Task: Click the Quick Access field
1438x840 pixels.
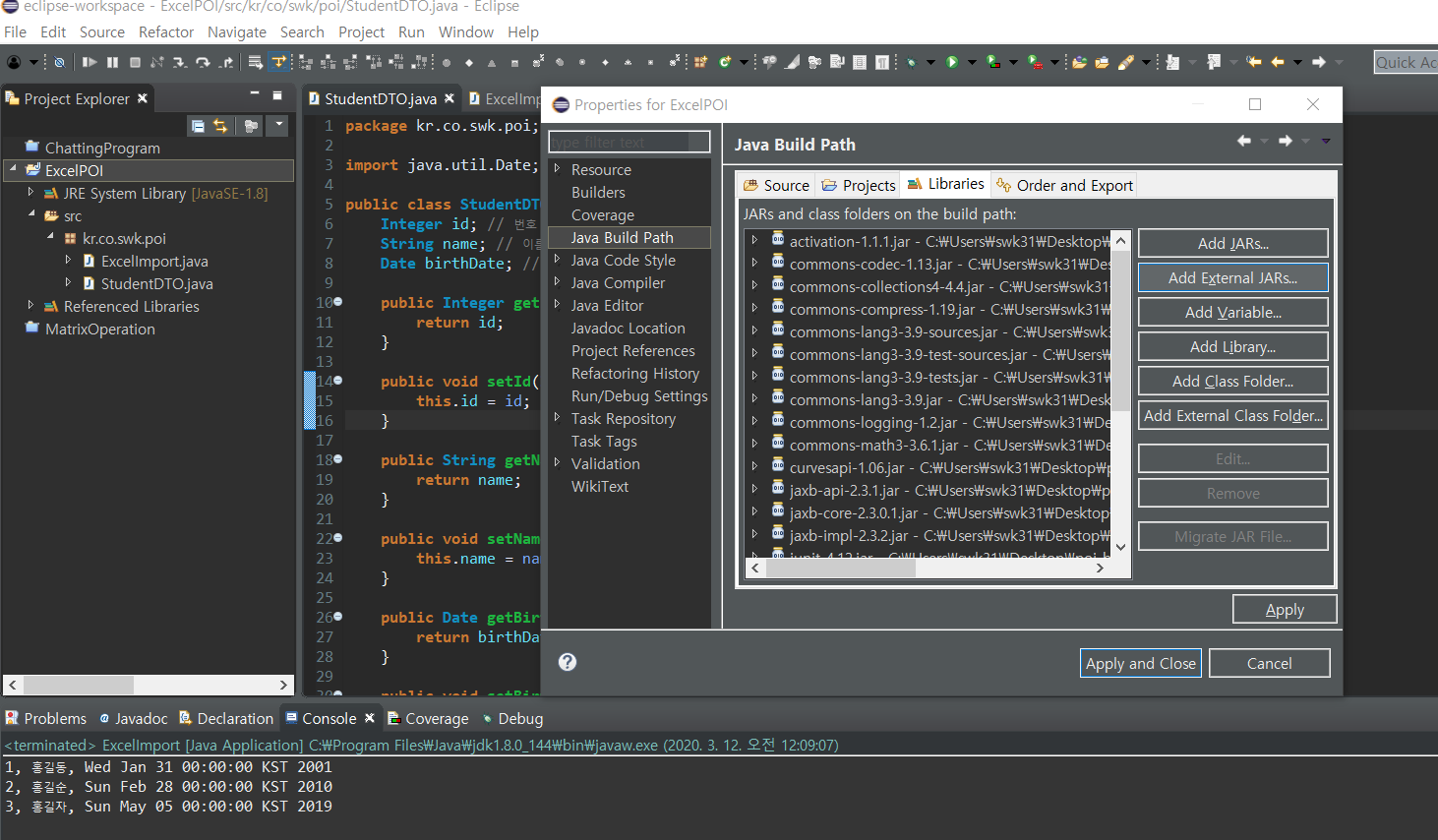Action: click(x=1406, y=62)
